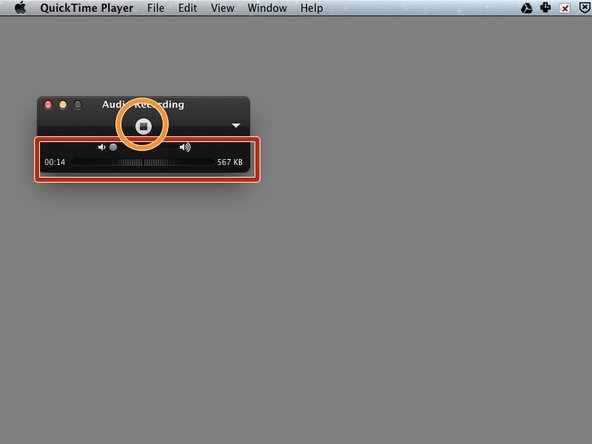Click the volume slider knob
Screen dimensions: 592x444
tap(113, 147)
